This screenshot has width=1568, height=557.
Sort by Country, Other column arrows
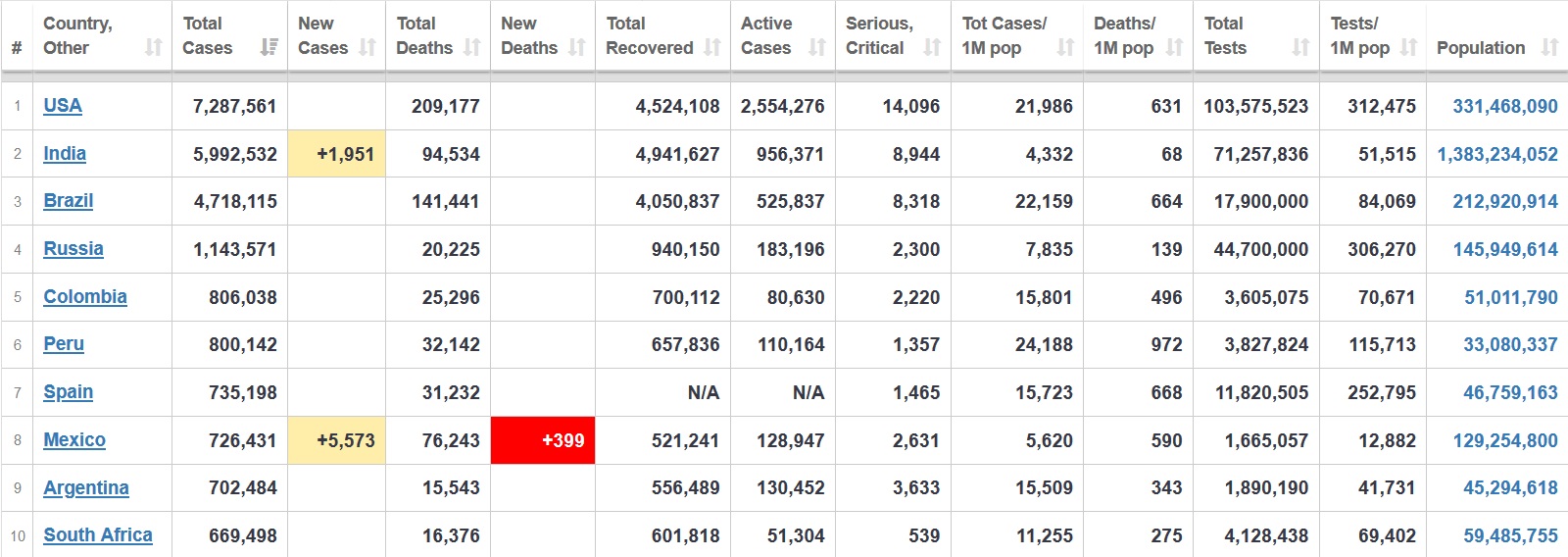[153, 47]
